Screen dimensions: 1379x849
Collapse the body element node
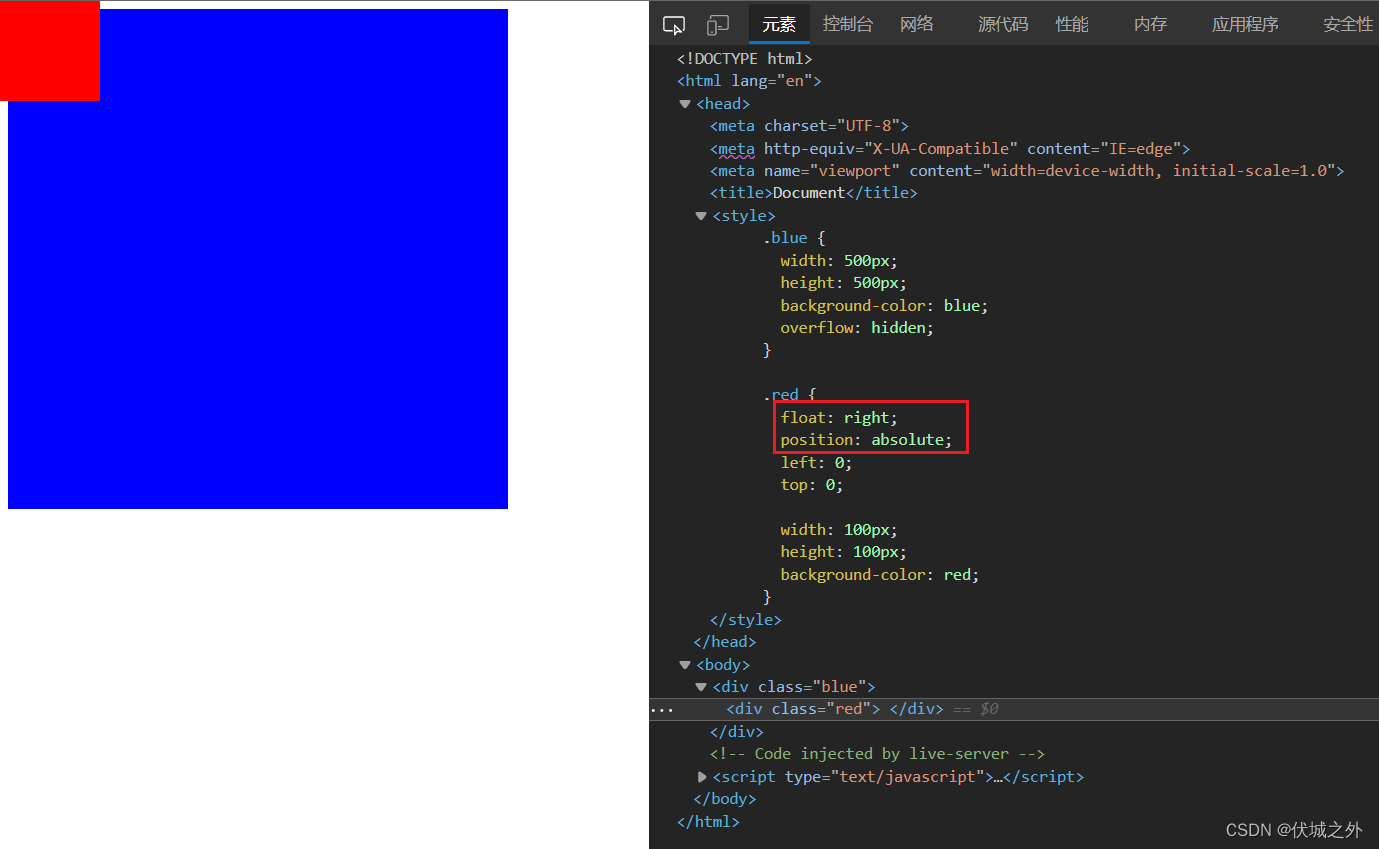coord(685,665)
